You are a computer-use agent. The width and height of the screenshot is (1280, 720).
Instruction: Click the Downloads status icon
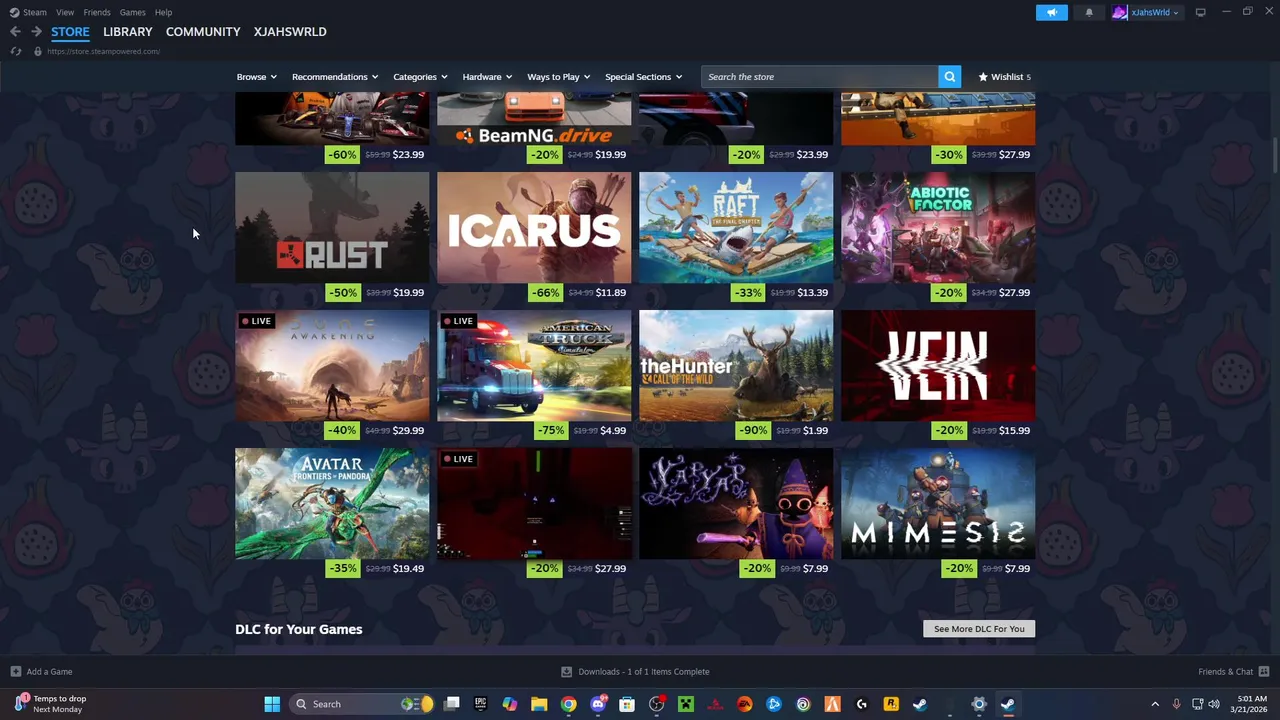pos(566,671)
